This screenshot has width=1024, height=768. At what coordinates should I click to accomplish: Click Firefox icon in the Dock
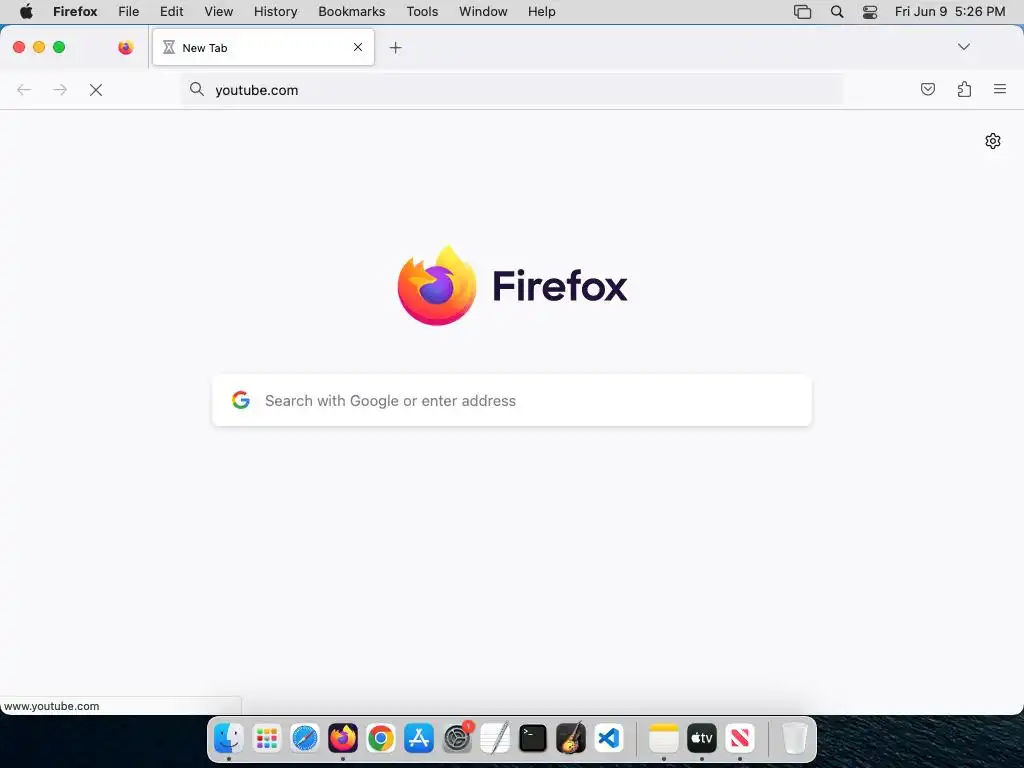pyautogui.click(x=343, y=739)
